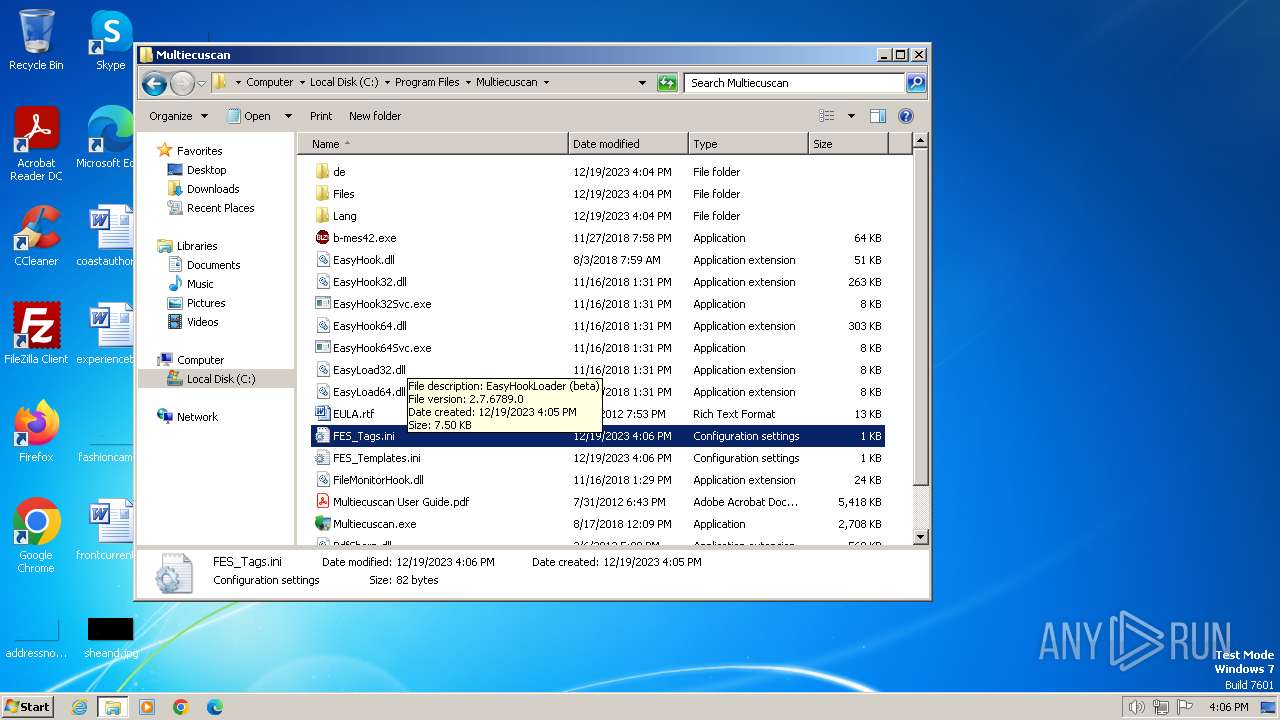The width and height of the screenshot is (1280, 720).
Task: Sort by the Type column header
Action: [x=748, y=144]
